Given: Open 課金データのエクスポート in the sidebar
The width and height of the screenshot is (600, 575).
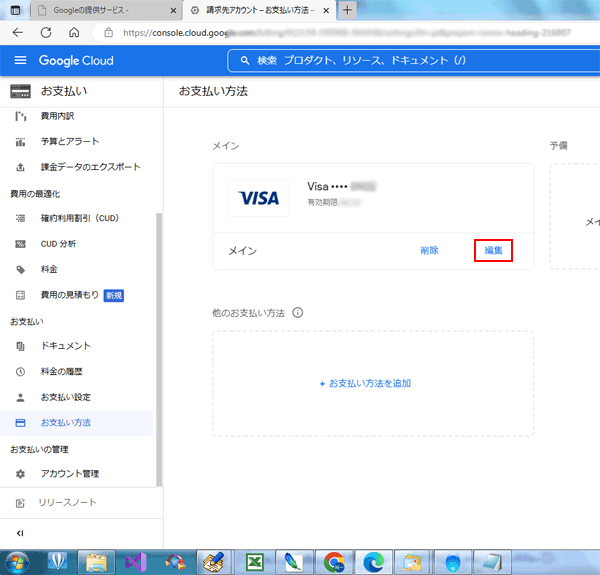Looking at the screenshot, I should 91,167.
